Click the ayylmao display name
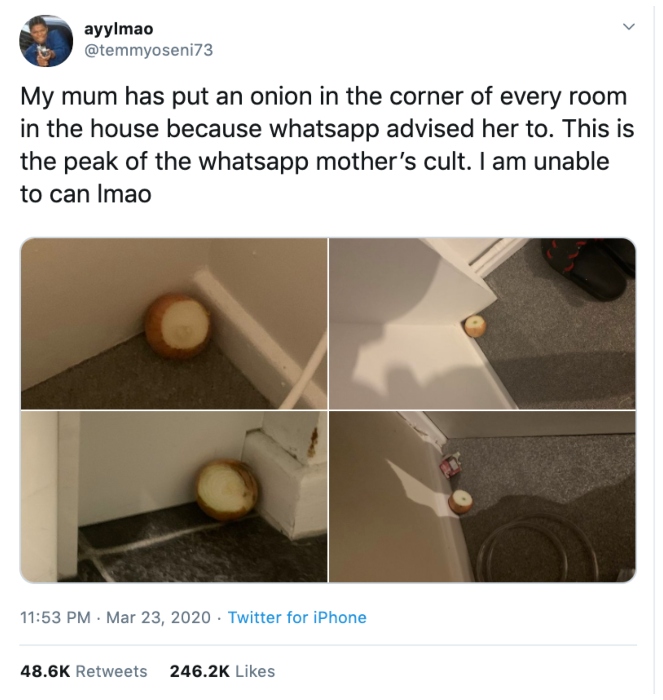663x700 pixels. (x=118, y=29)
